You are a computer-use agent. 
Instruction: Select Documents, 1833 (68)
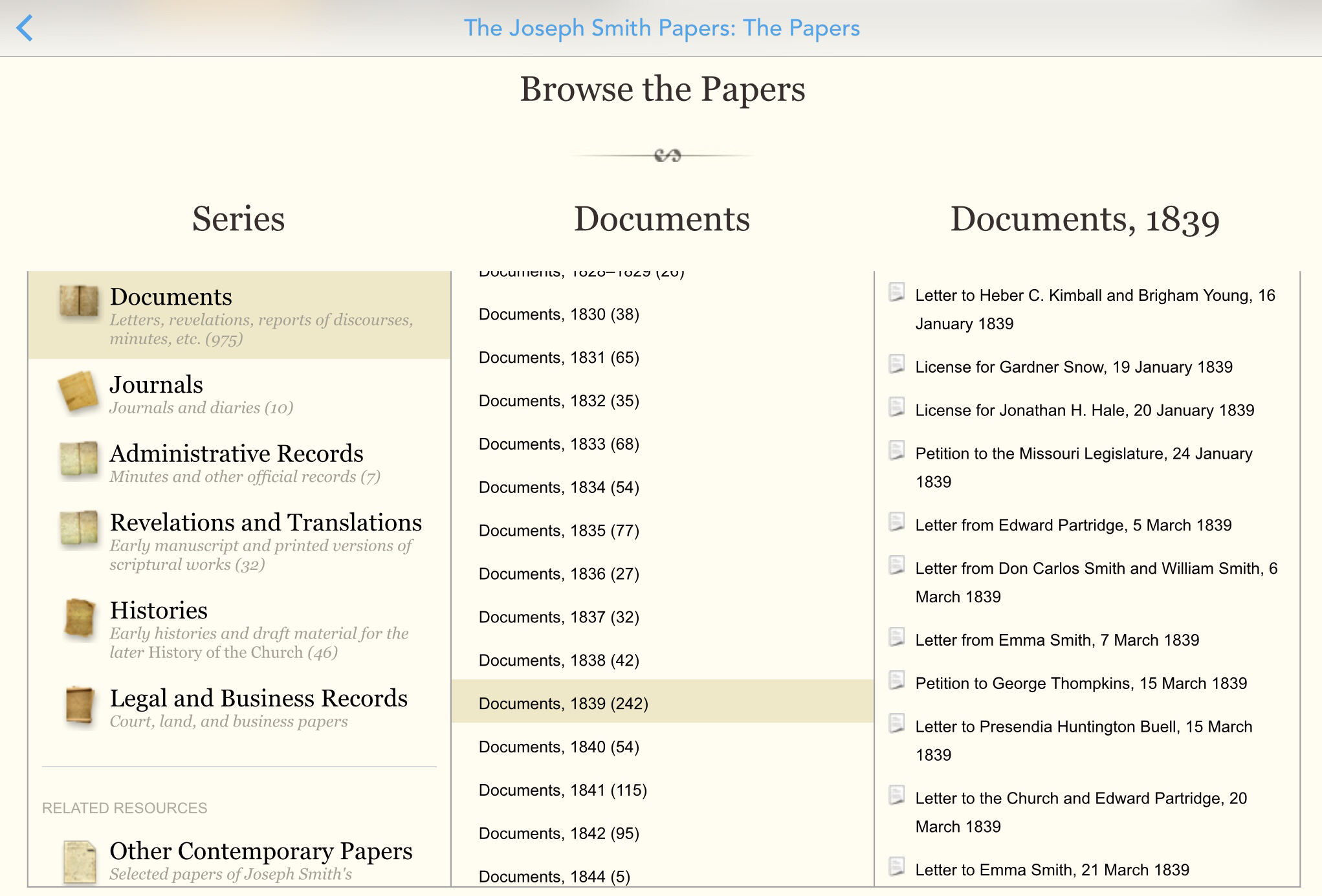click(x=663, y=444)
